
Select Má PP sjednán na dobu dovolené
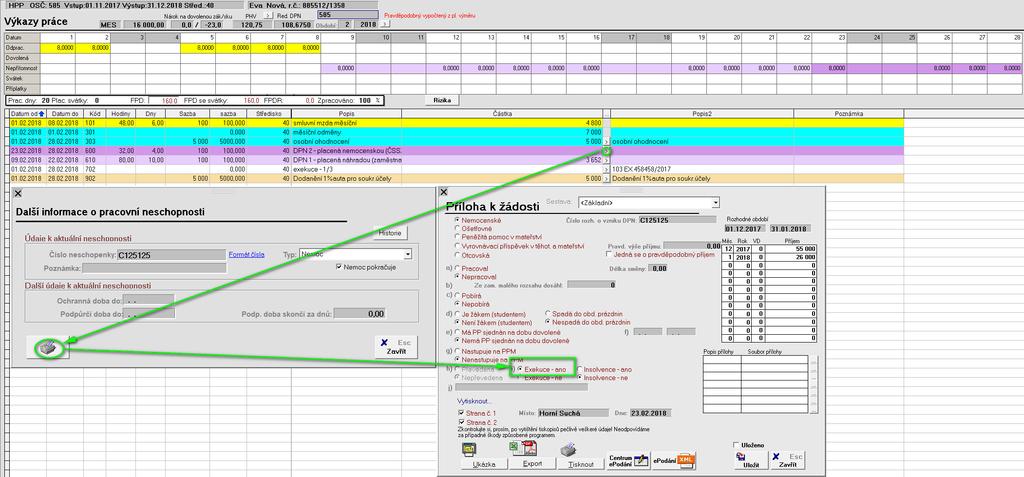click(457, 332)
